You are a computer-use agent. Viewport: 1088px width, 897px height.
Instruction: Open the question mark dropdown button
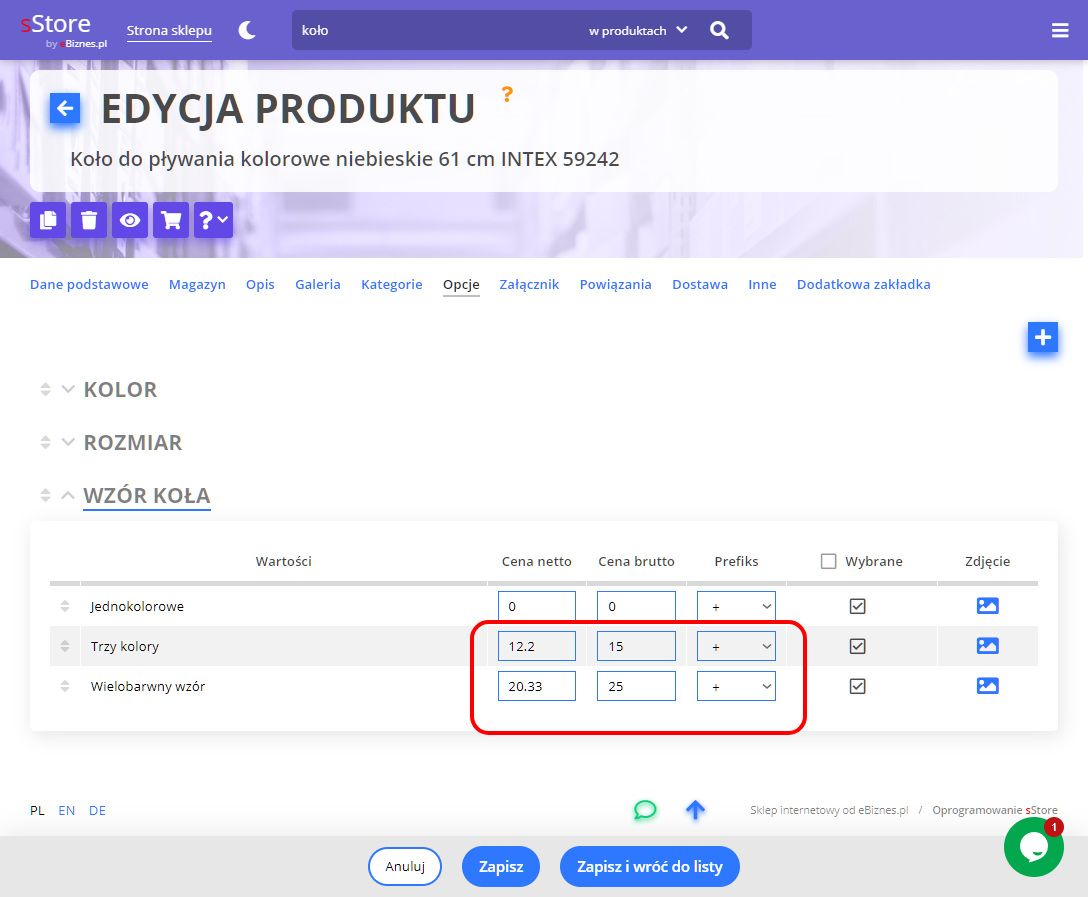[x=213, y=220]
